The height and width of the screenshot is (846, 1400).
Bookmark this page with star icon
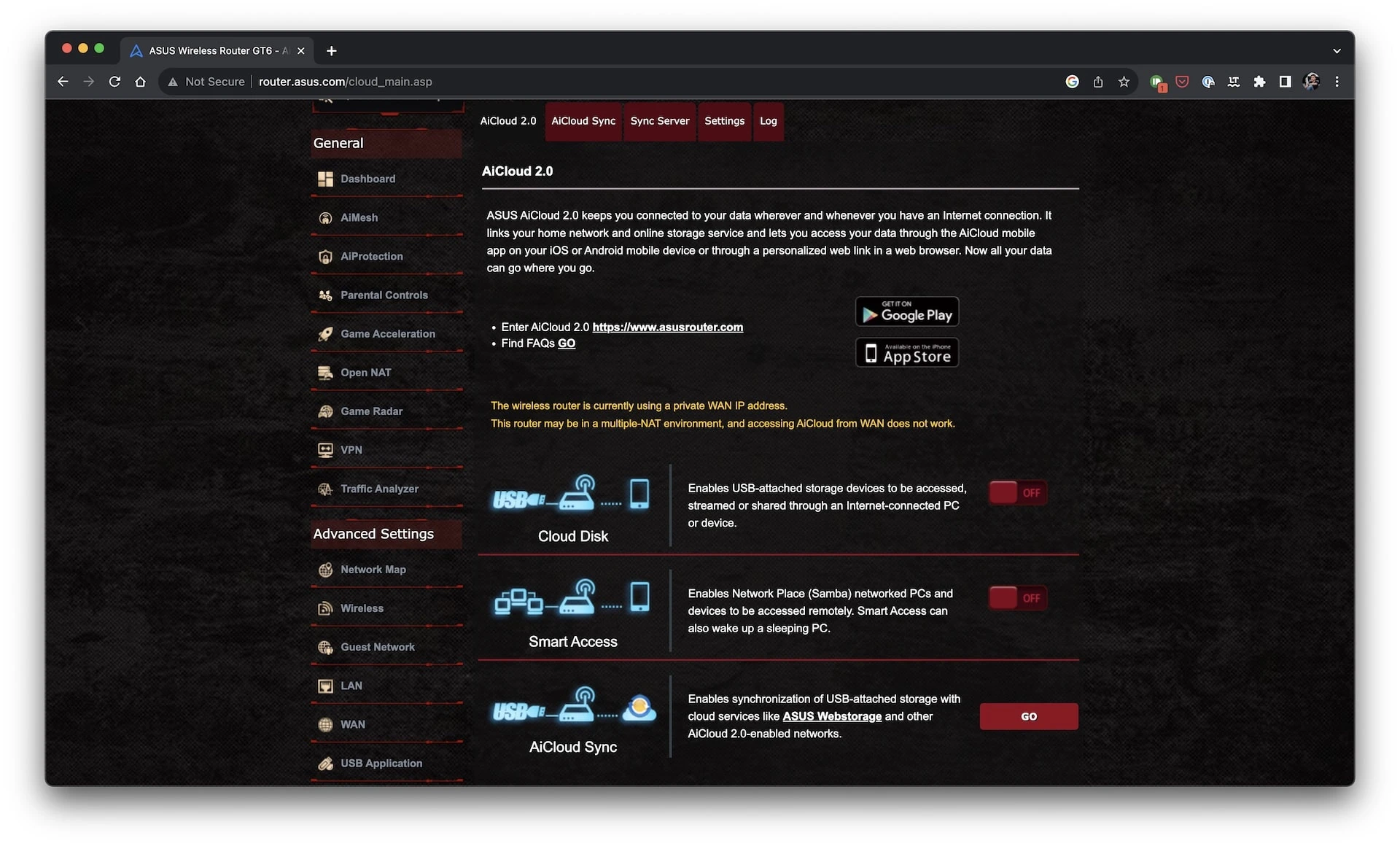point(1124,82)
